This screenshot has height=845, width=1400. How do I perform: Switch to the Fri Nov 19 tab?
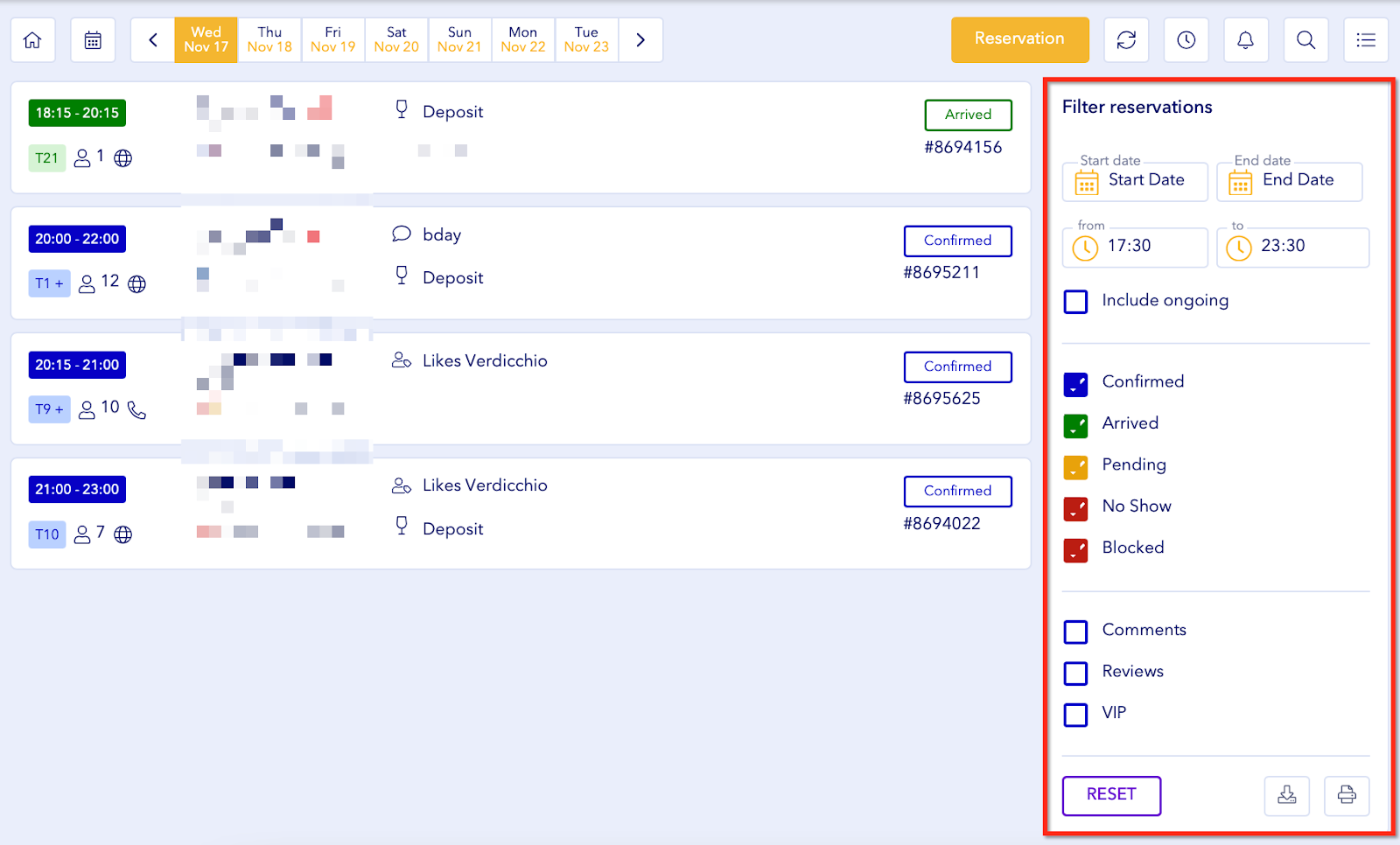(332, 40)
